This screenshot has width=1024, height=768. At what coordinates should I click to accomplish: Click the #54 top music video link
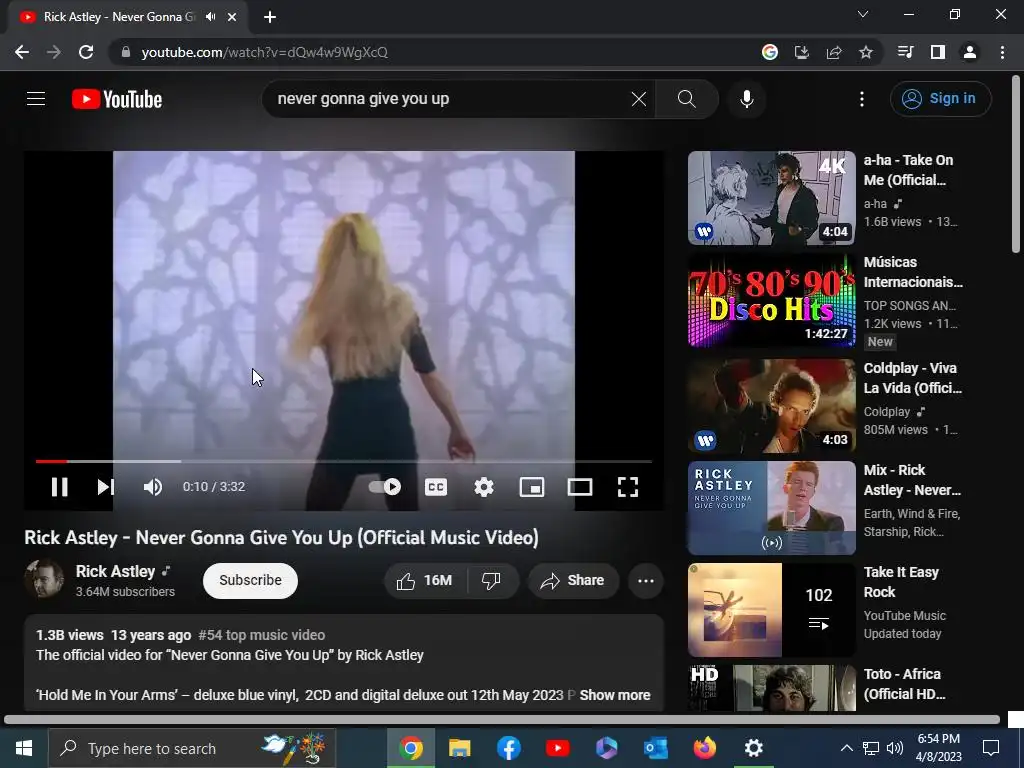261,635
